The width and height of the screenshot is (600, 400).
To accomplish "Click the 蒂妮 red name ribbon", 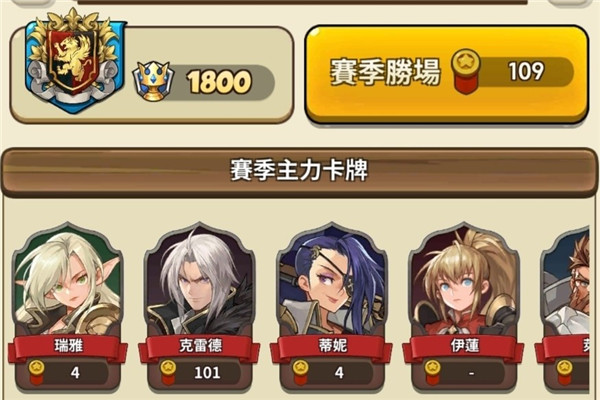I will pyautogui.click(x=331, y=347).
